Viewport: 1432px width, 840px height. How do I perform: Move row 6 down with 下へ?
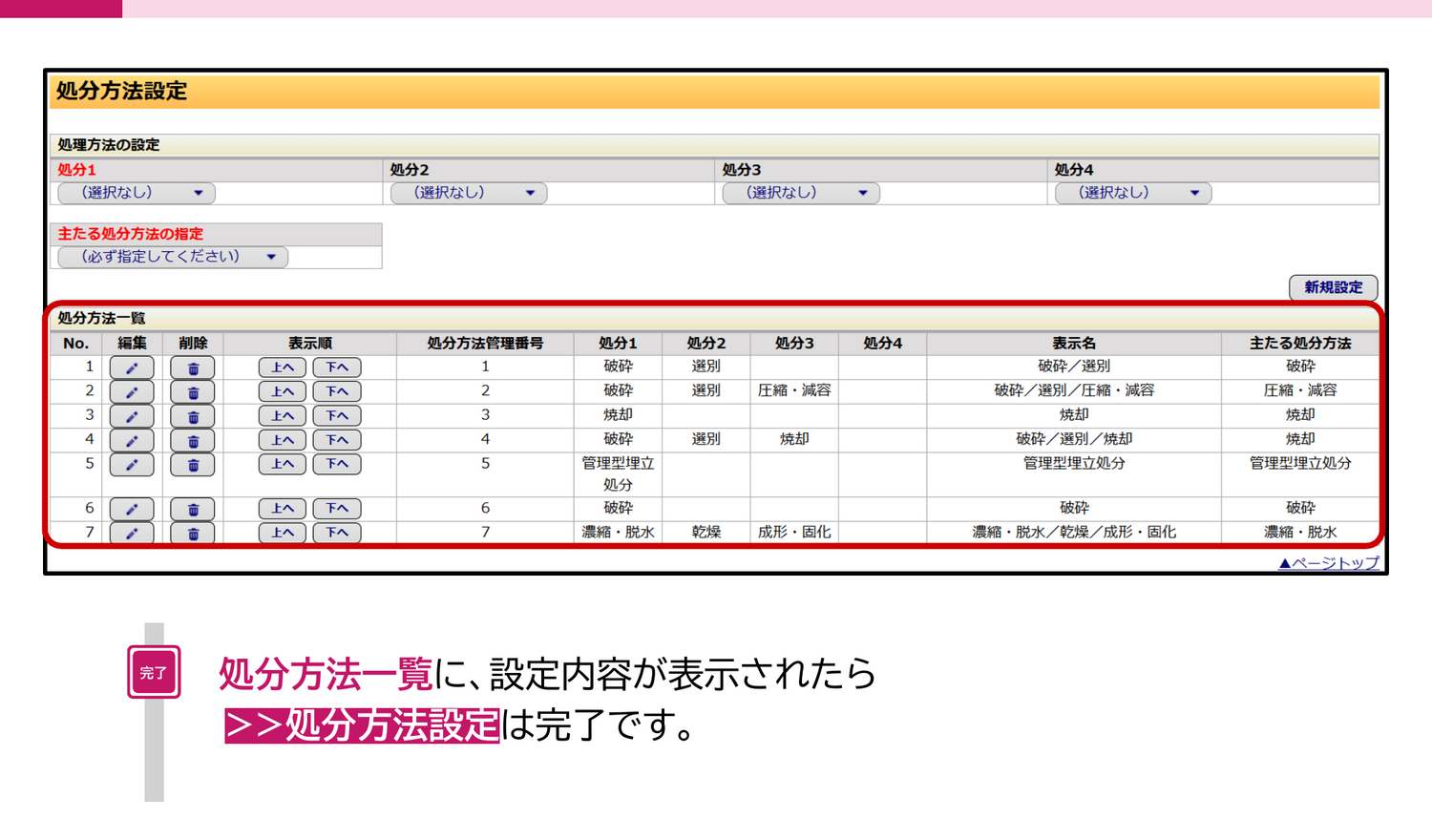337,509
